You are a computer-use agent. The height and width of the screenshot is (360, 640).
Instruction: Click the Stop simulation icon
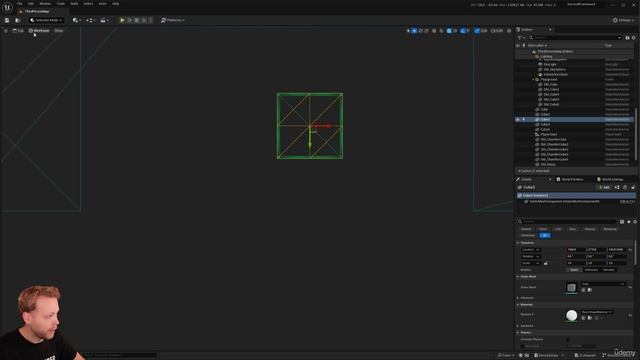[137, 20]
